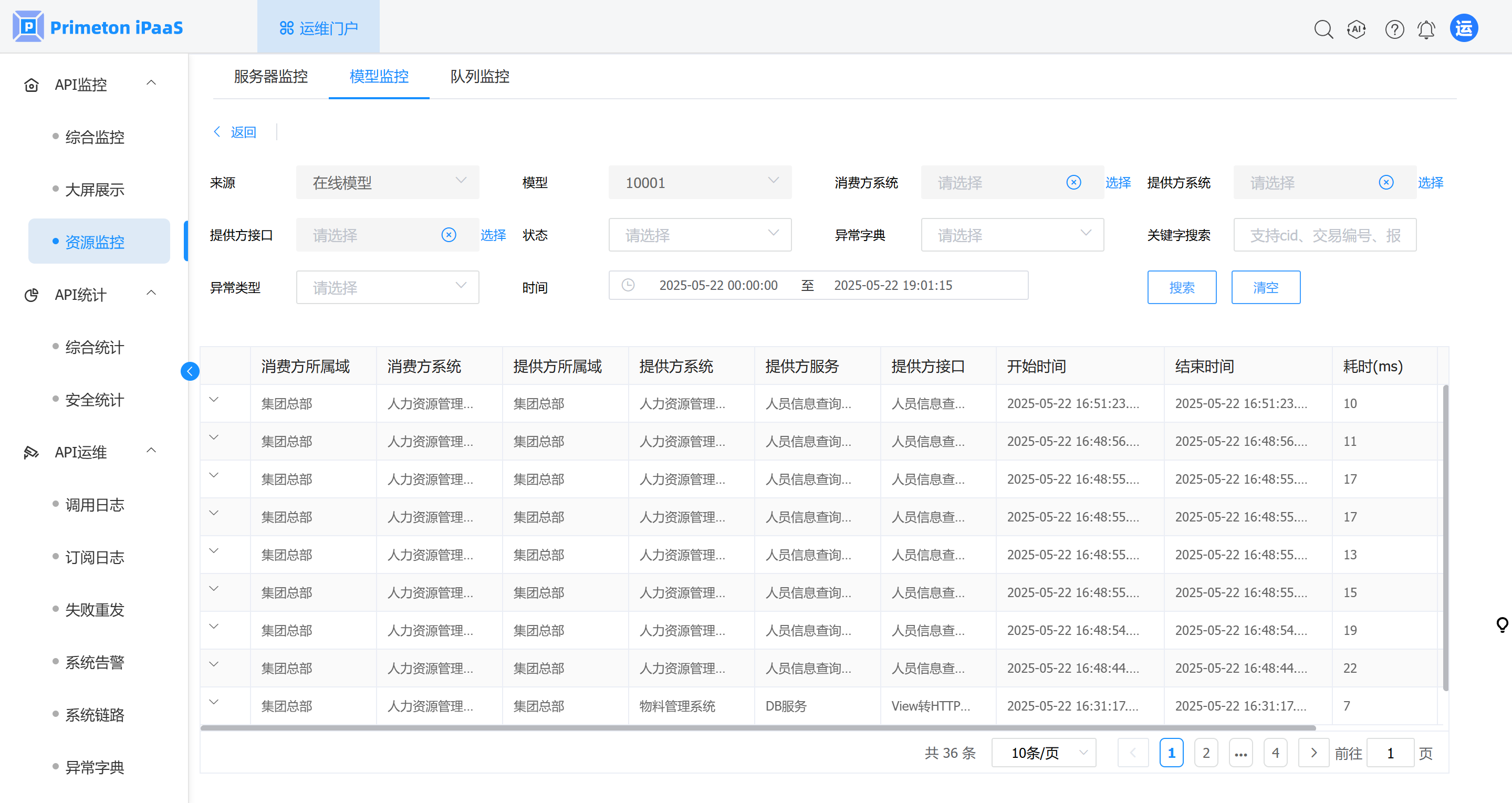Switch to the 队列监控 tab
Image resolution: width=1512 pixels, height=803 pixels.
tap(479, 76)
